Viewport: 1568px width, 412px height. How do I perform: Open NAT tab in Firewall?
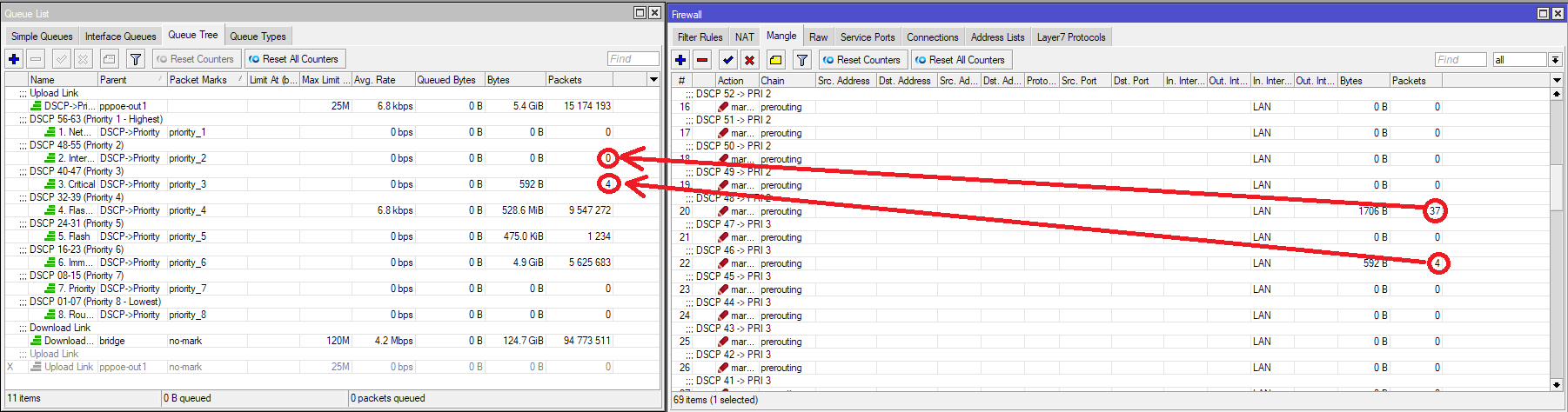[744, 37]
